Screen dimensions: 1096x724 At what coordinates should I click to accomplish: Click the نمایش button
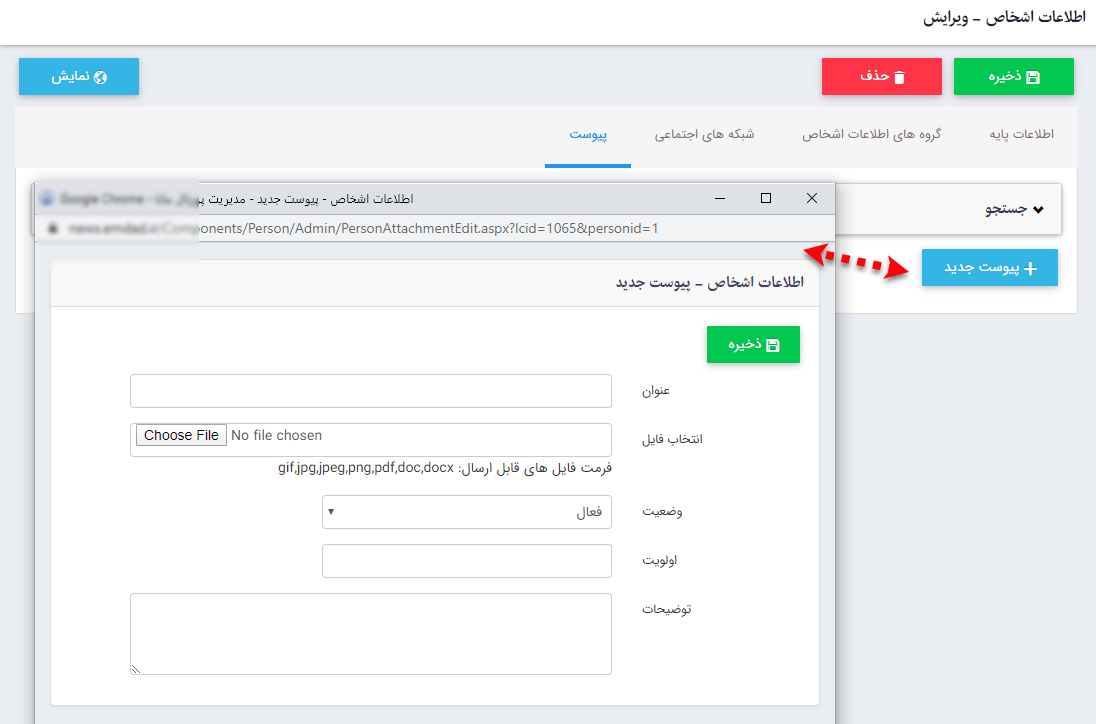[x=79, y=76]
